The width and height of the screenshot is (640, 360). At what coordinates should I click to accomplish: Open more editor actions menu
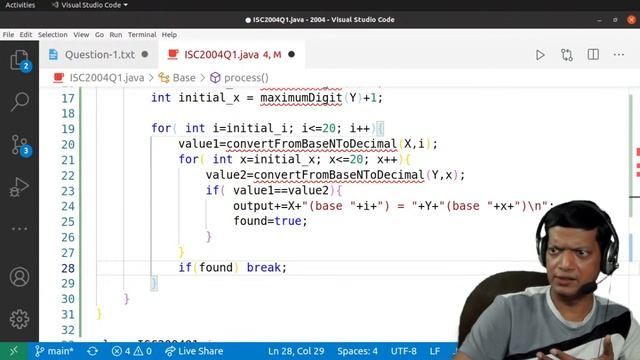point(619,54)
